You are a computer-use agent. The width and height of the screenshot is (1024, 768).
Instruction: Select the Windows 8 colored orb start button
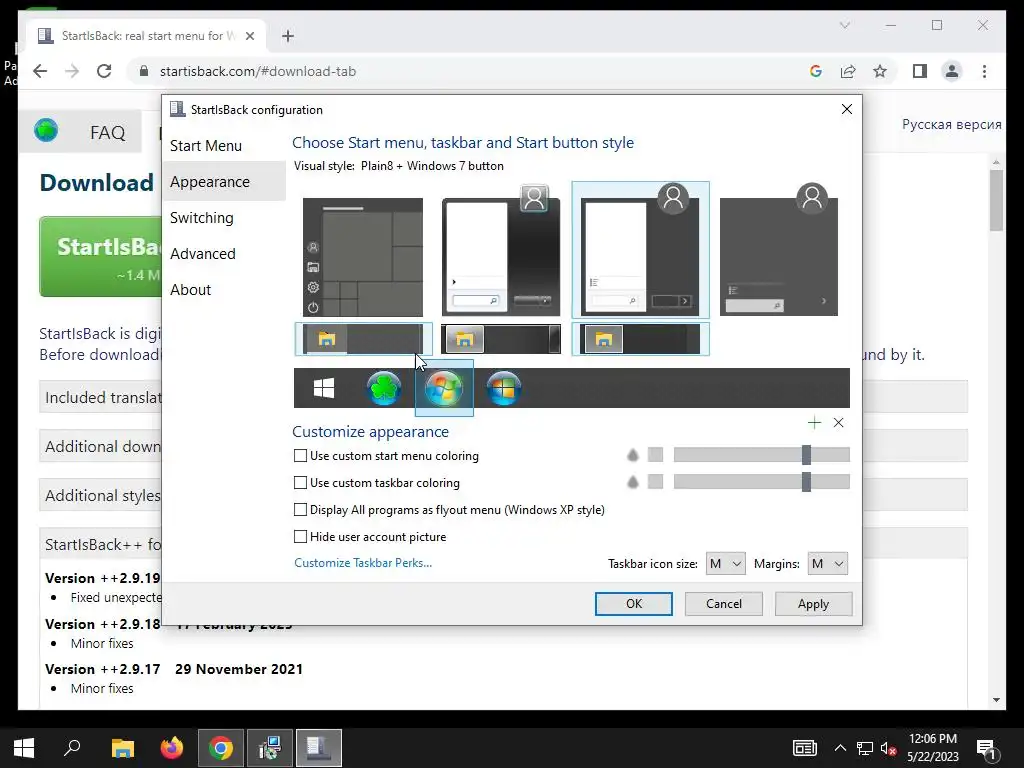(x=504, y=388)
